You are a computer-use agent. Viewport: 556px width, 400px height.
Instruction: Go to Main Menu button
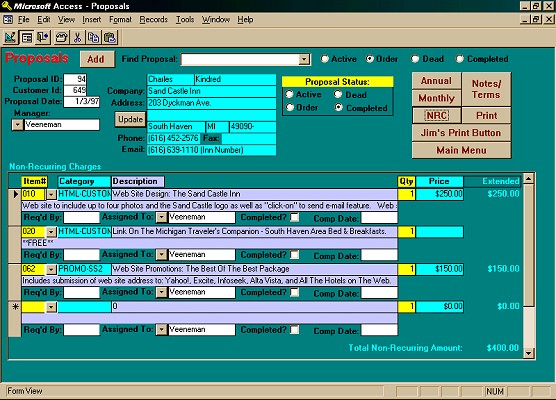(x=461, y=150)
